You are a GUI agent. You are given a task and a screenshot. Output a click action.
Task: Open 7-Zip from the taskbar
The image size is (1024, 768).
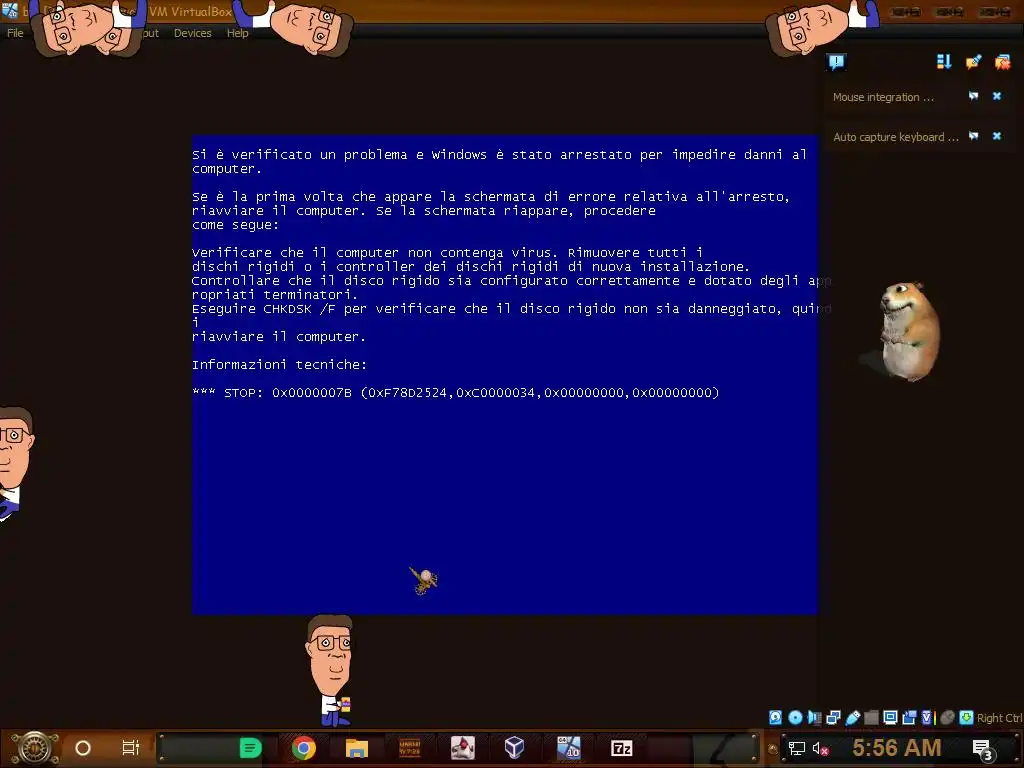pos(621,748)
